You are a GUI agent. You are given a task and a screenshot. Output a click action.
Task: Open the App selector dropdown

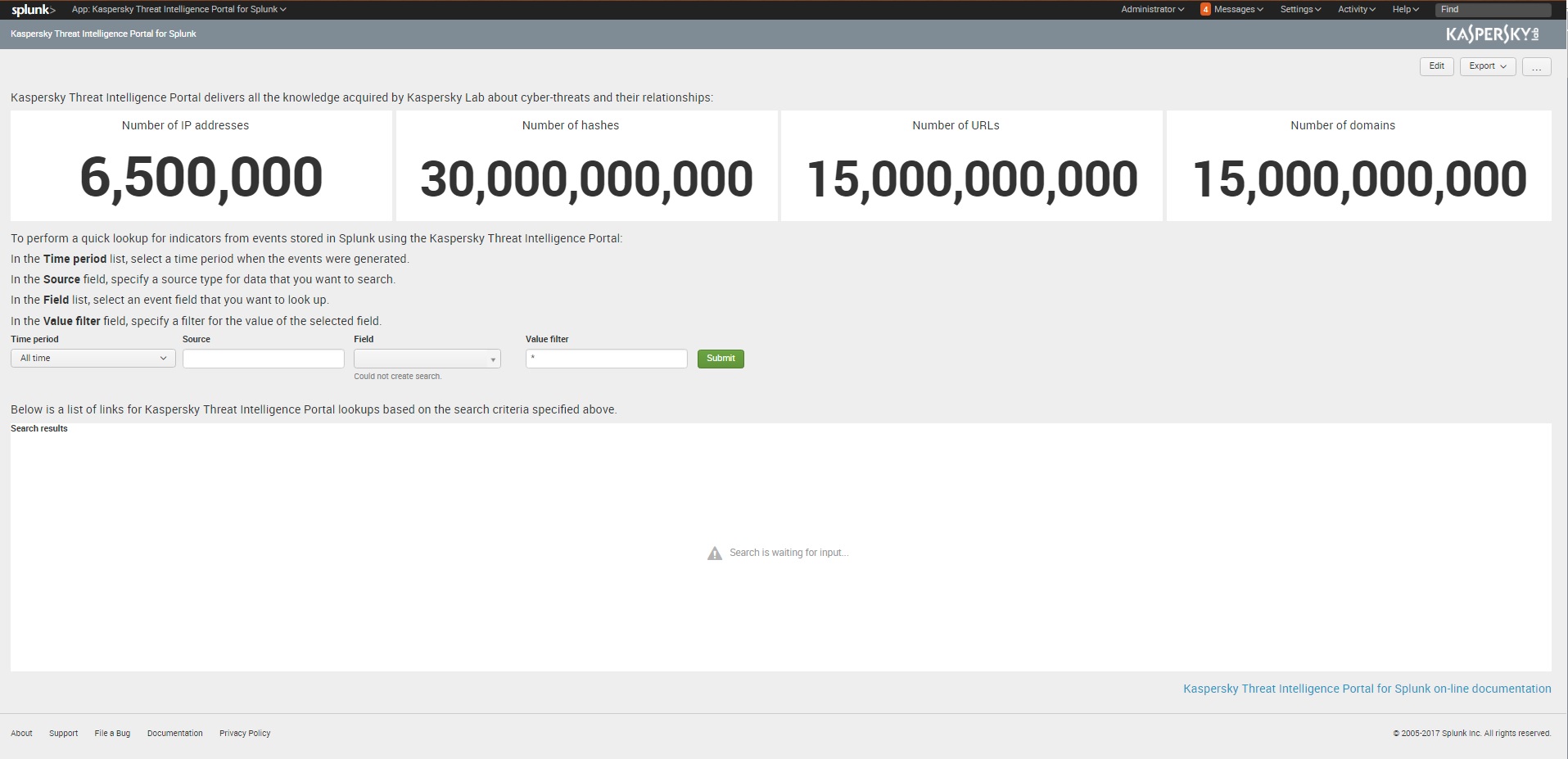coord(179,9)
